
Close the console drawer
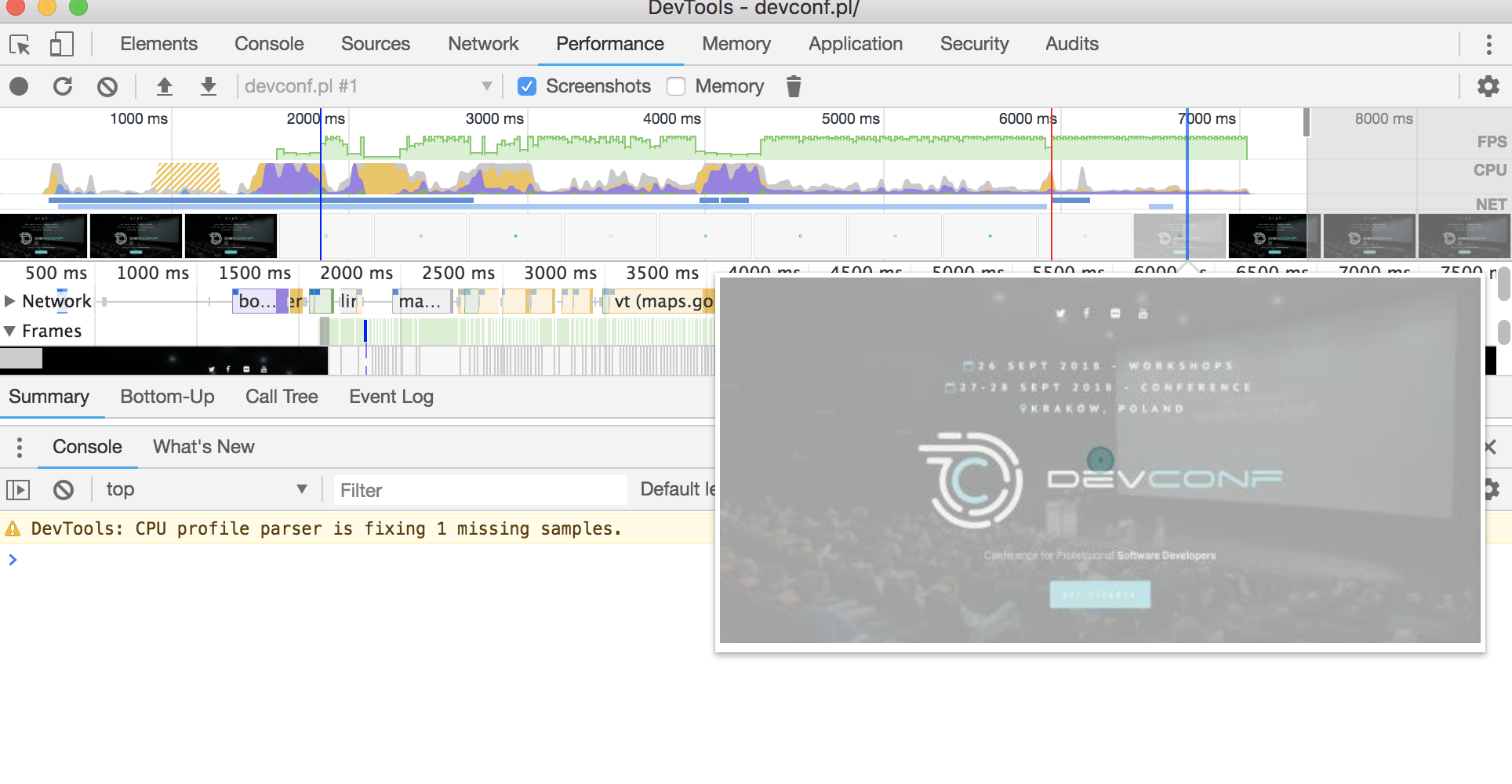1490,447
